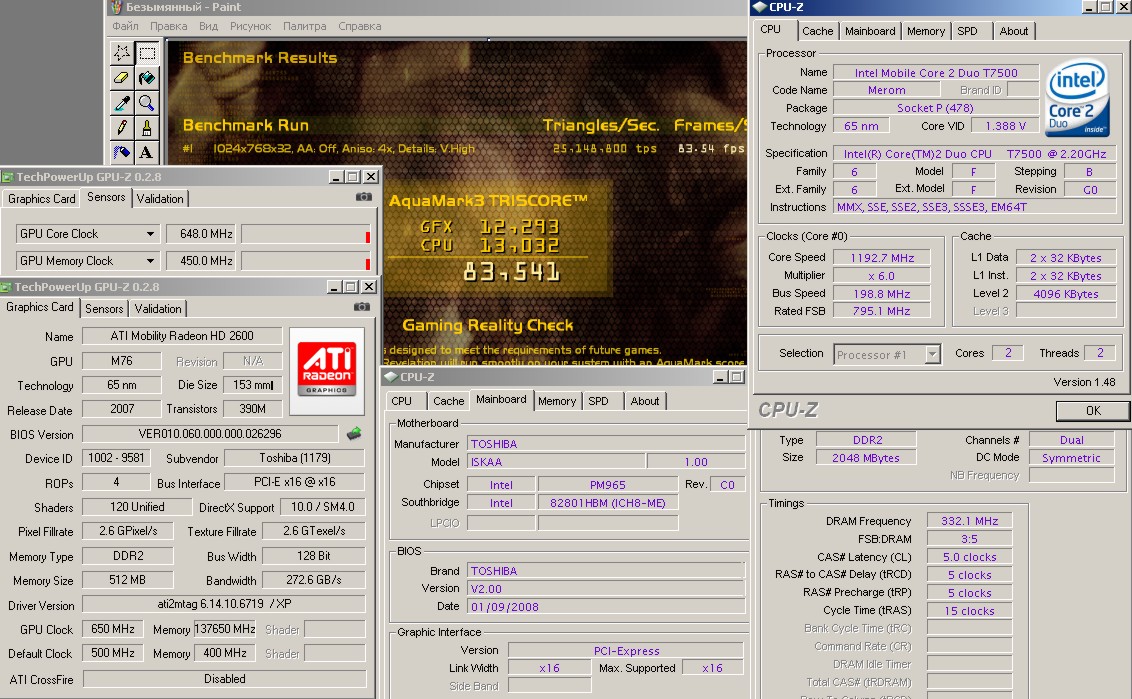Click the GPU name field ATI Mobility Radeon HD 2600
This screenshot has width=1132, height=699.
pos(182,336)
